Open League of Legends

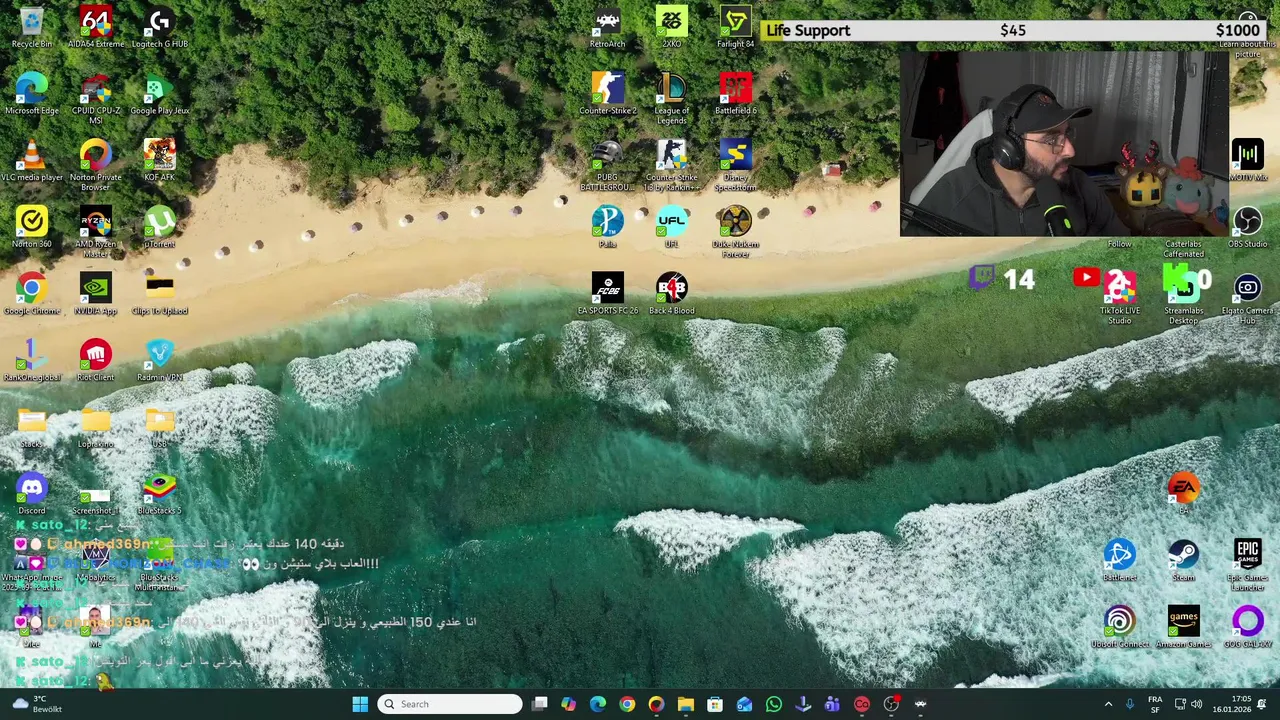(x=671, y=99)
